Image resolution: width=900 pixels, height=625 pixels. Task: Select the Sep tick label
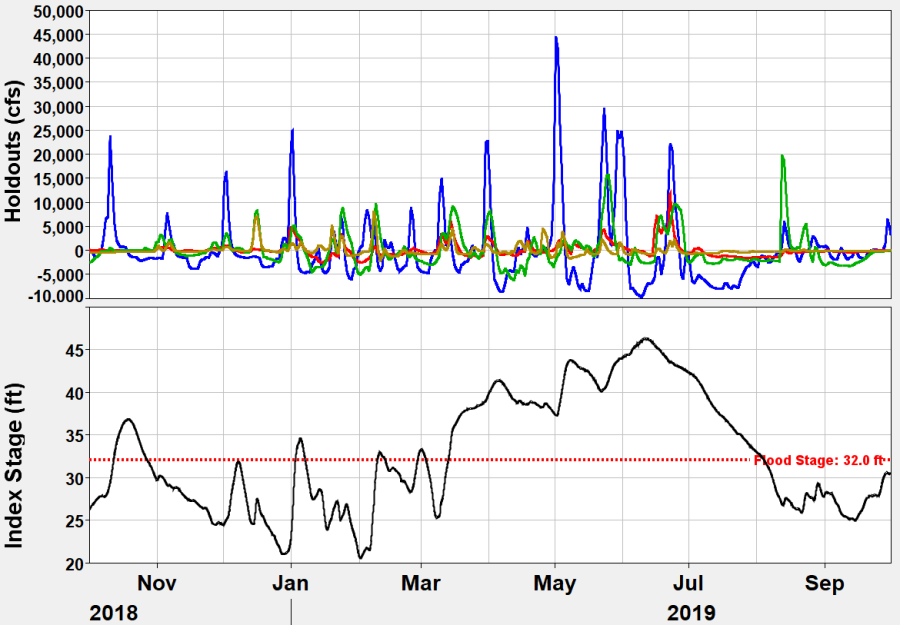coord(823,583)
